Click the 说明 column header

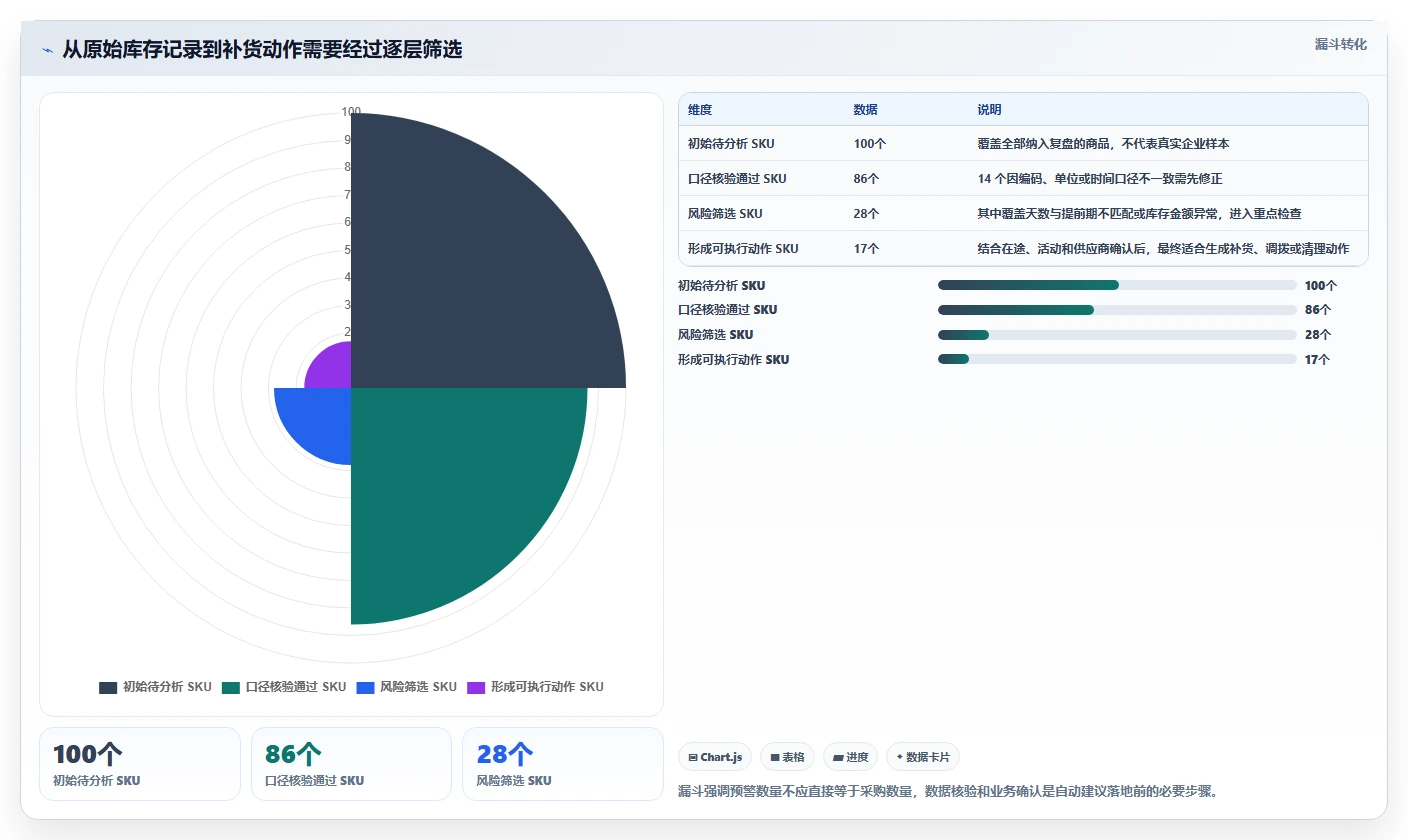pos(990,110)
